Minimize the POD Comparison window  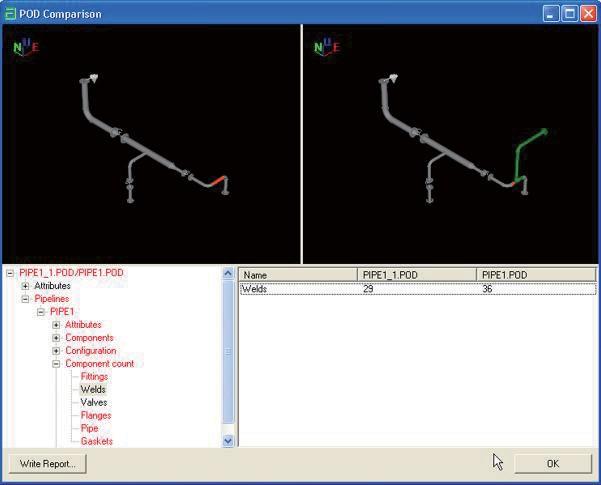(551, 13)
